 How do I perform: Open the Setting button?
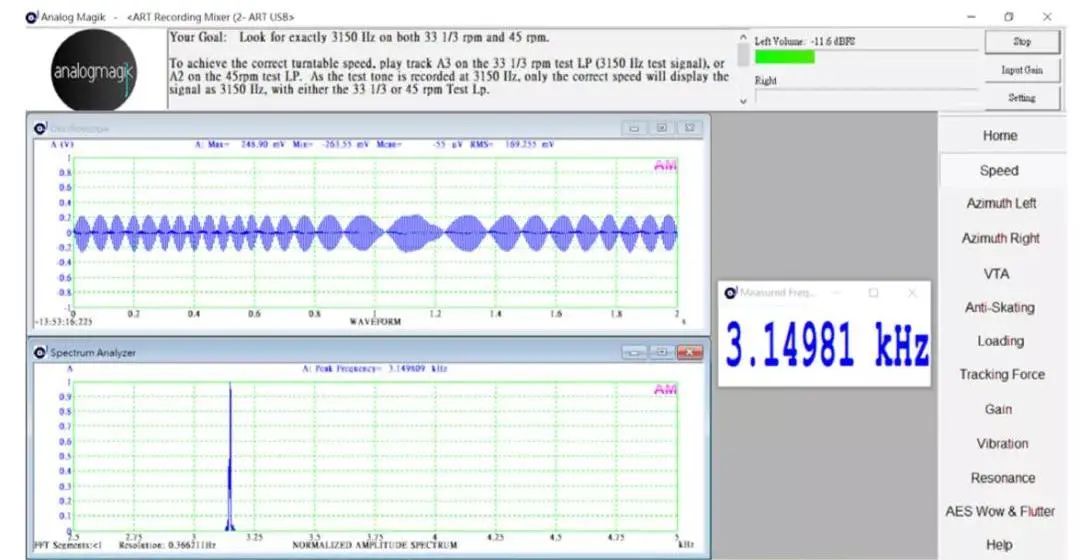(x=1021, y=98)
